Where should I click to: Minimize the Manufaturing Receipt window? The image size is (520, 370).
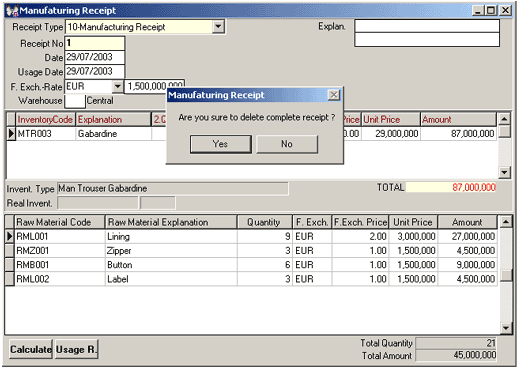(478, 10)
